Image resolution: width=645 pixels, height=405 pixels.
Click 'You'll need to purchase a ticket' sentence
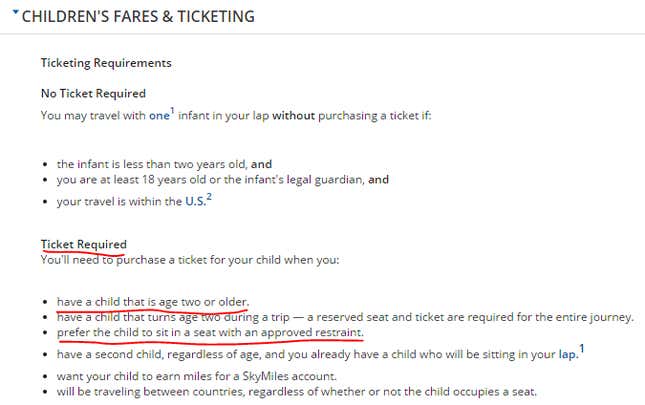[x=190, y=260]
